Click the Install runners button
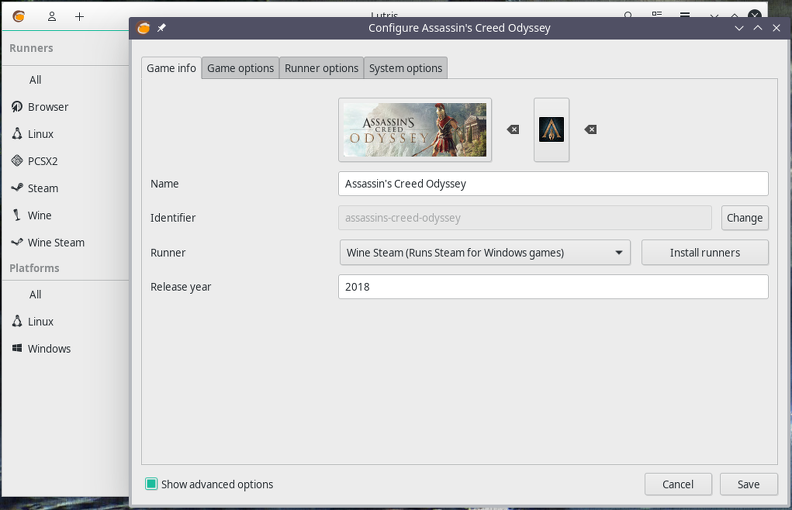 705,252
